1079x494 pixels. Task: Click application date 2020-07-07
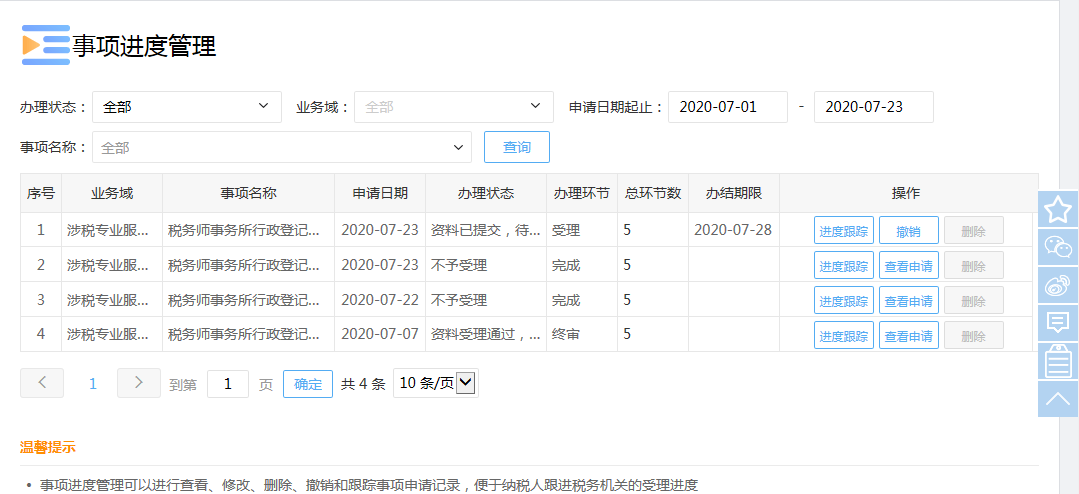pos(380,334)
